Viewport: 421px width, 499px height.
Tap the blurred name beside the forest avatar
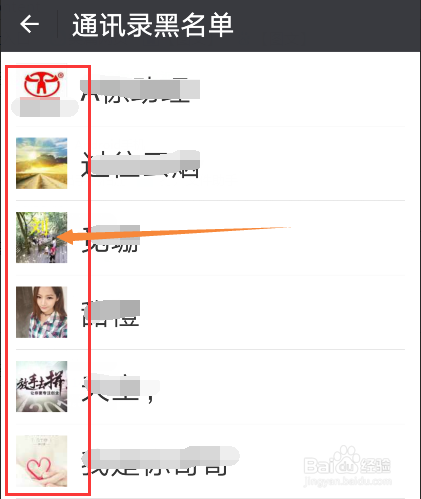111,238
